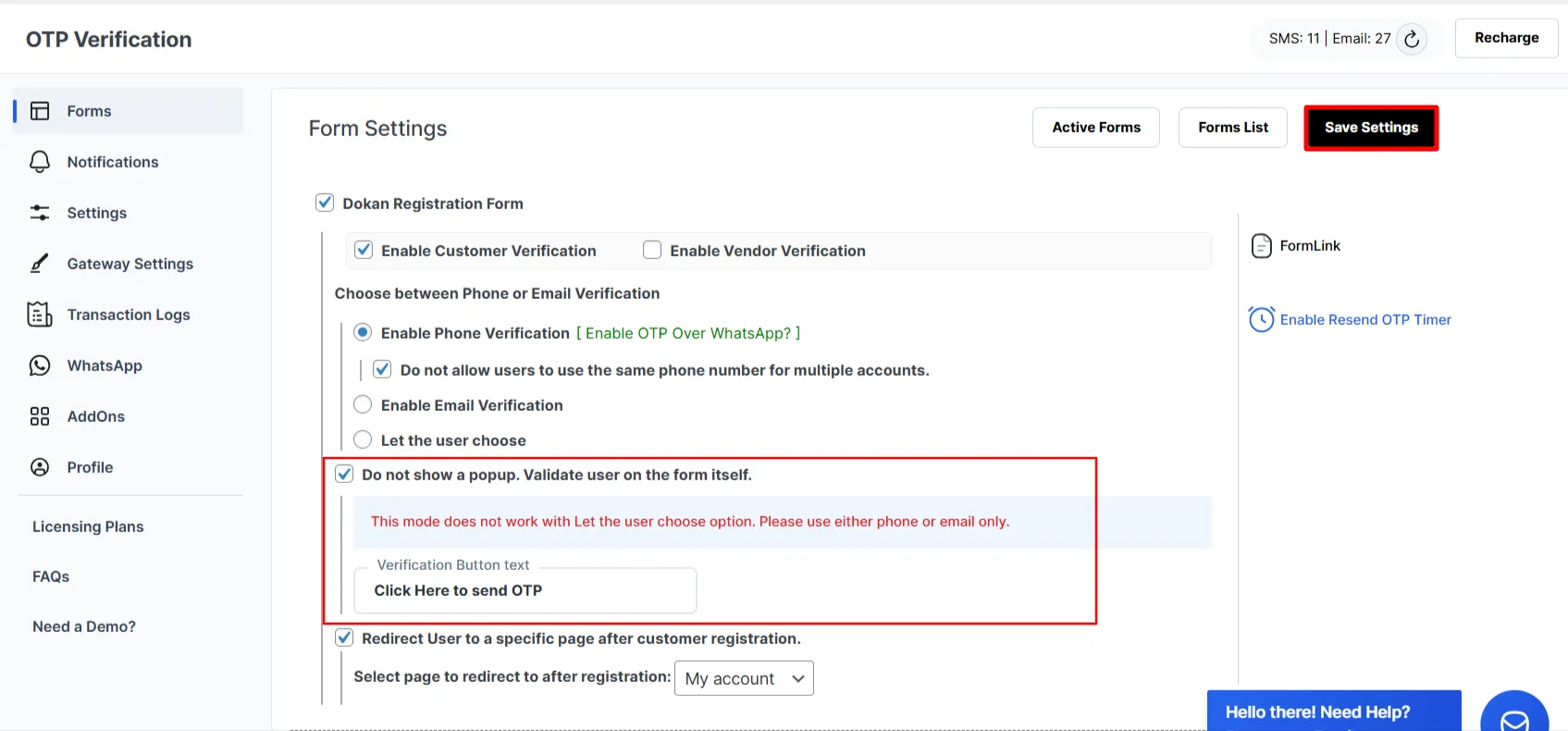Image resolution: width=1568 pixels, height=731 pixels.
Task: Click the Save Settings button
Action: click(x=1371, y=128)
